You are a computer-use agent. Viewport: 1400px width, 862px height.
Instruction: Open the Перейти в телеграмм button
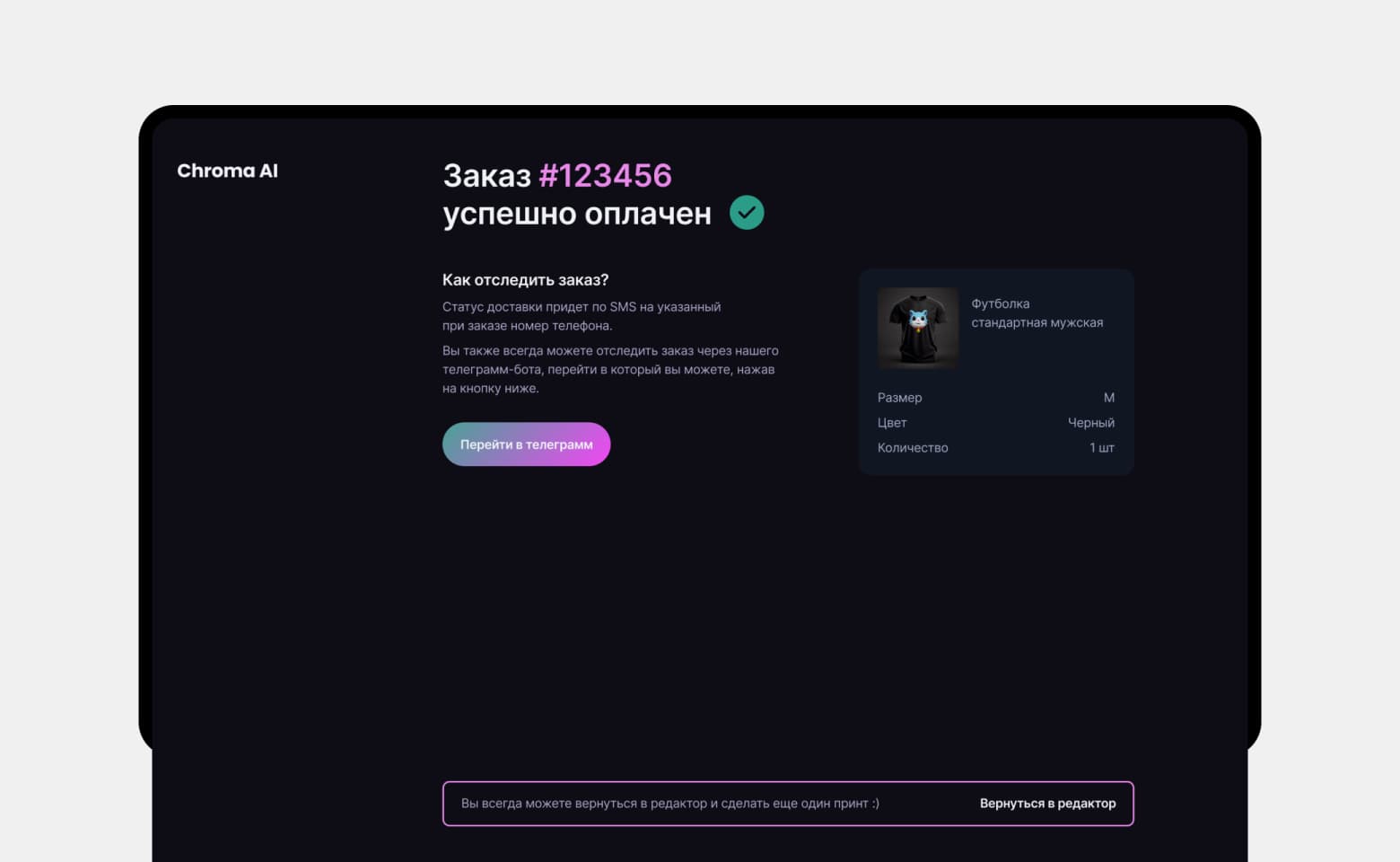(526, 444)
